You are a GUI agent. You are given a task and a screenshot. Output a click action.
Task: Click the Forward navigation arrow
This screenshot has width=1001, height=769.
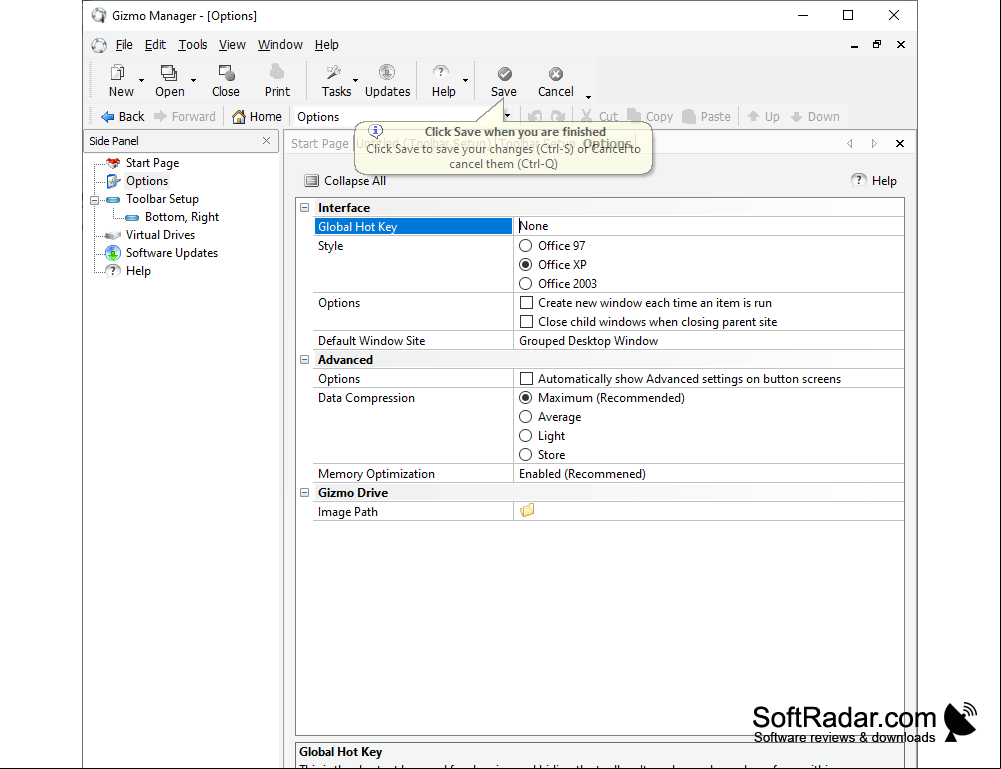pyautogui.click(x=160, y=117)
